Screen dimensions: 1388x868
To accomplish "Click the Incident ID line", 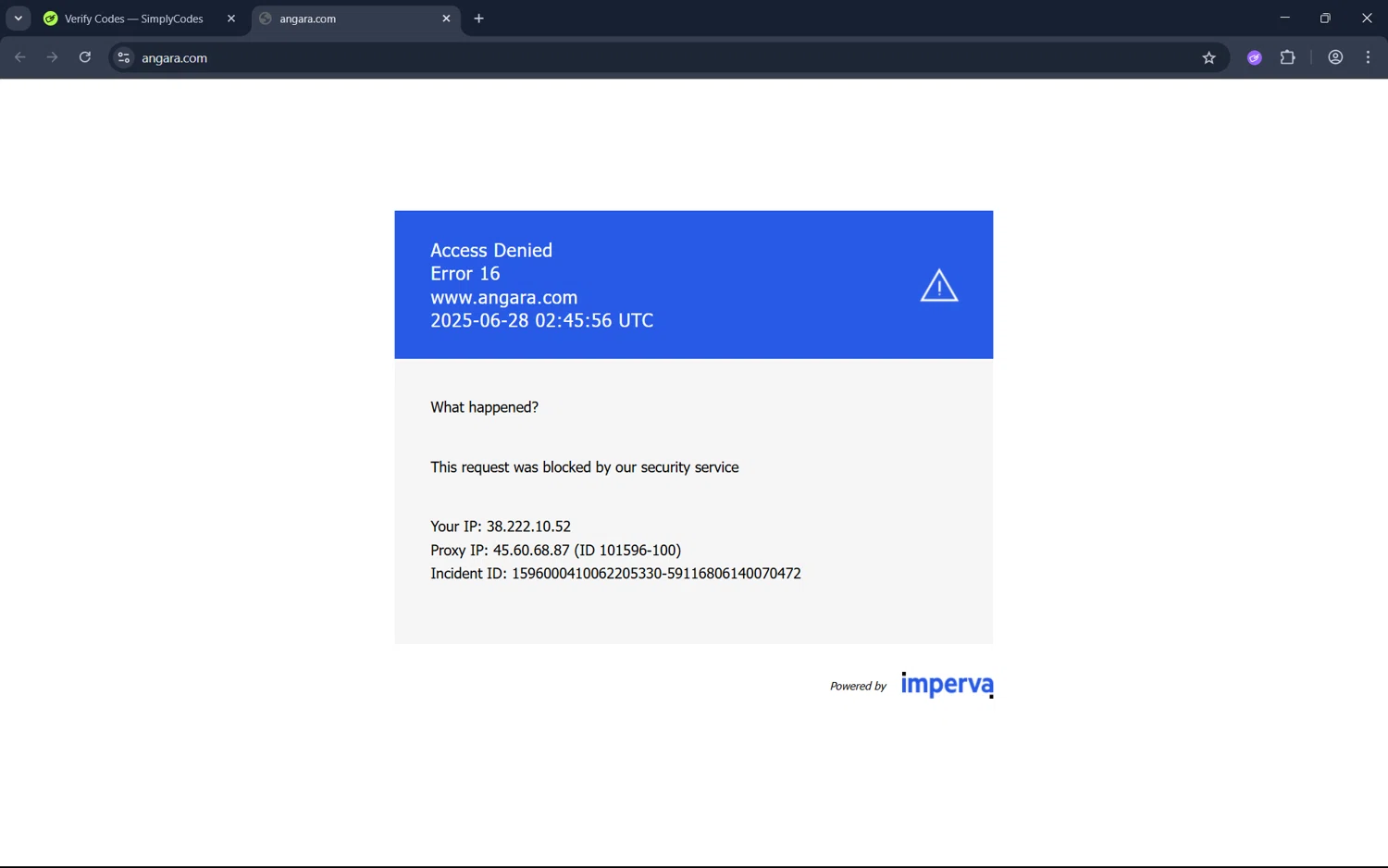I will tap(615, 574).
